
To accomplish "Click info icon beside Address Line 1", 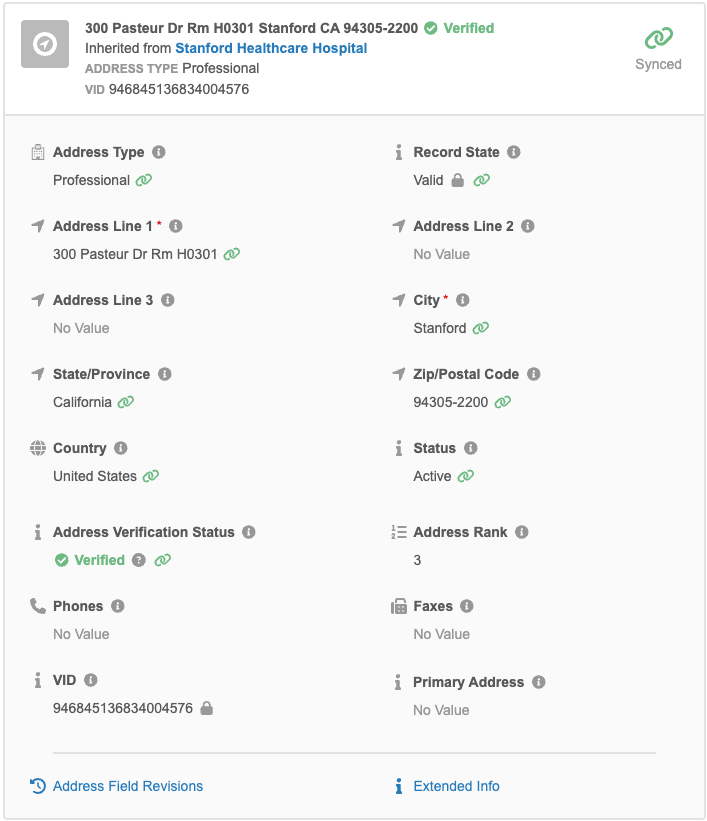I will point(176,226).
